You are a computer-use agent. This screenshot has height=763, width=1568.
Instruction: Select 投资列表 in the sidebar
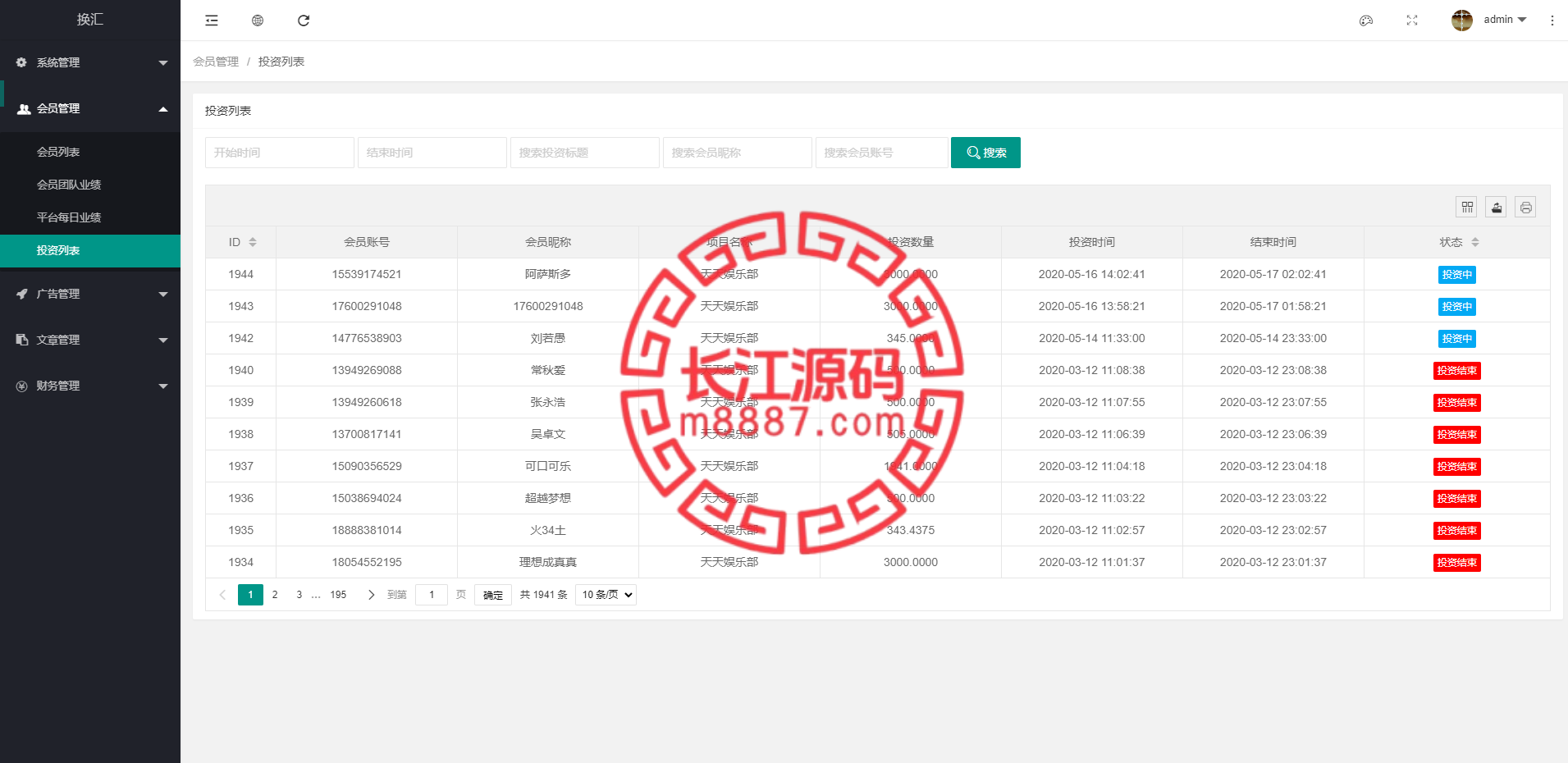pyautogui.click(x=90, y=251)
